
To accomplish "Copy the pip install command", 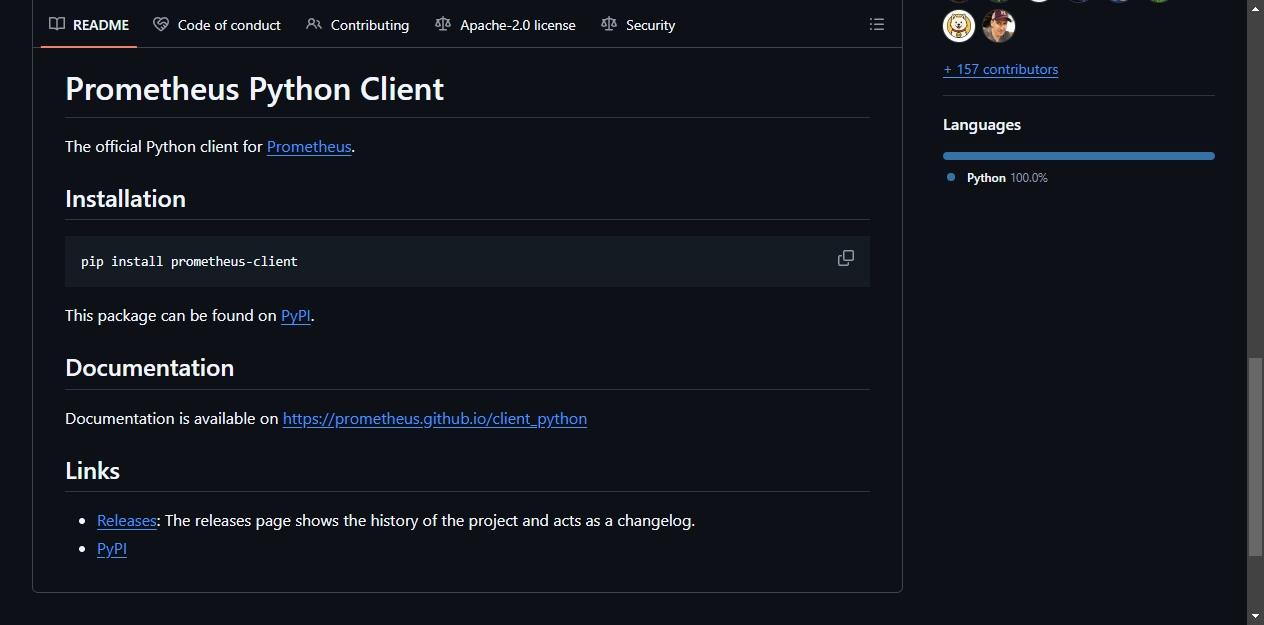I will point(846,258).
